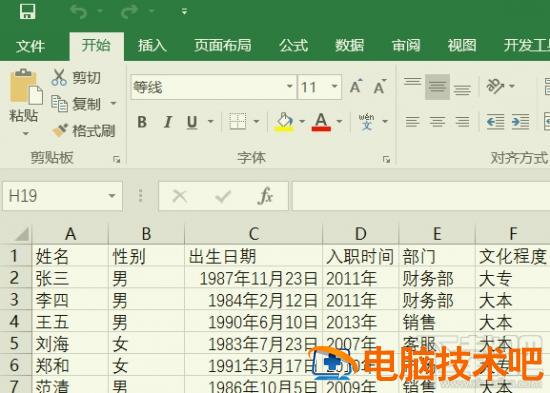Open the font name dropdown
550x393 pixels.
pyautogui.click(x=289, y=86)
